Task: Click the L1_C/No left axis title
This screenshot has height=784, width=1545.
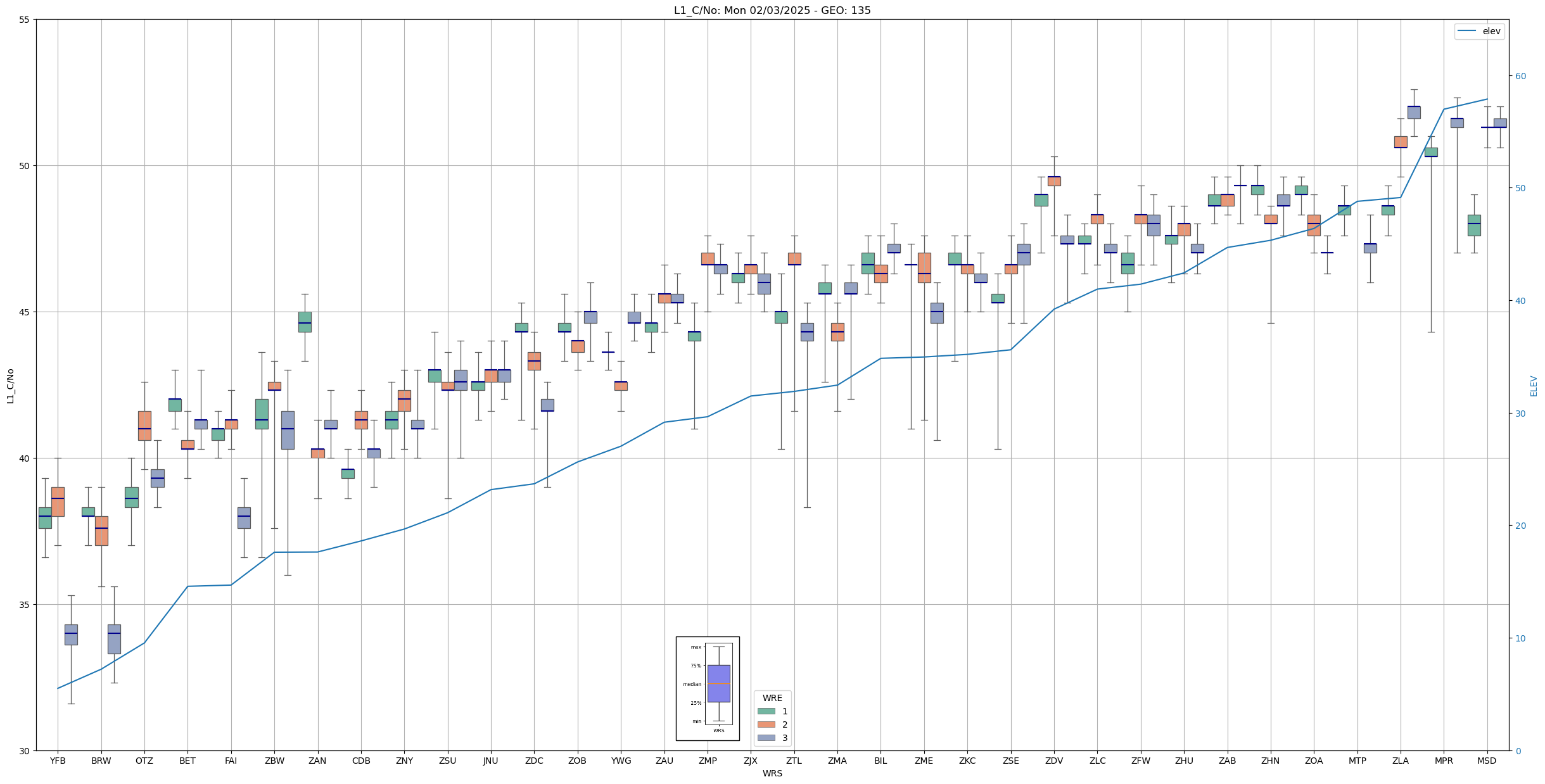Action: [x=10, y=386]
